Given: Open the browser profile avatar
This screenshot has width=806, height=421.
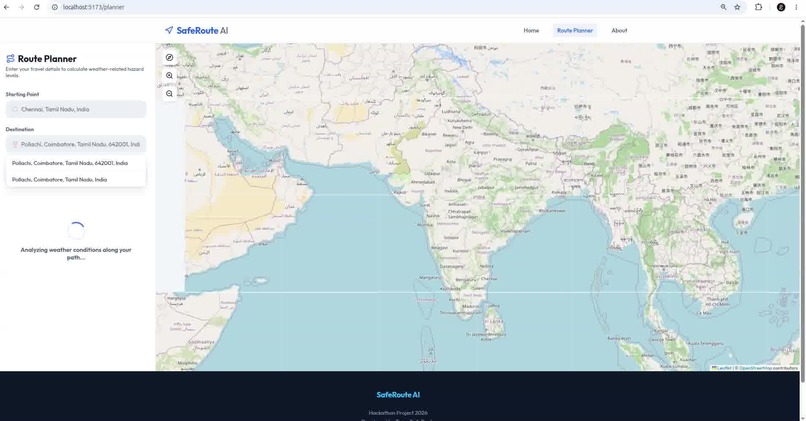Looking at the screenshot, I should [781, 7].
